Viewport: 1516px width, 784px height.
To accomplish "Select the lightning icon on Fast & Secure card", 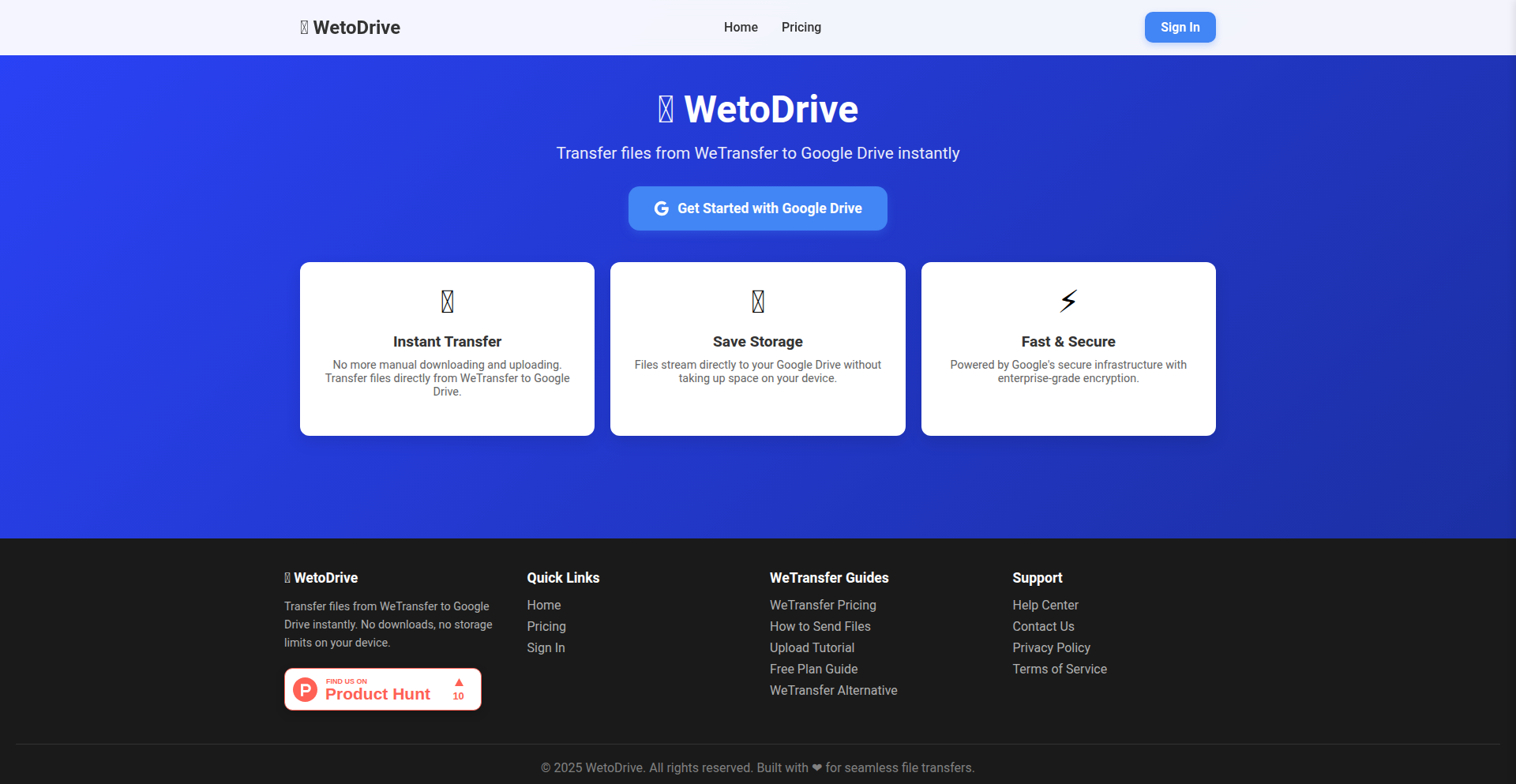I will [1068, 301].
